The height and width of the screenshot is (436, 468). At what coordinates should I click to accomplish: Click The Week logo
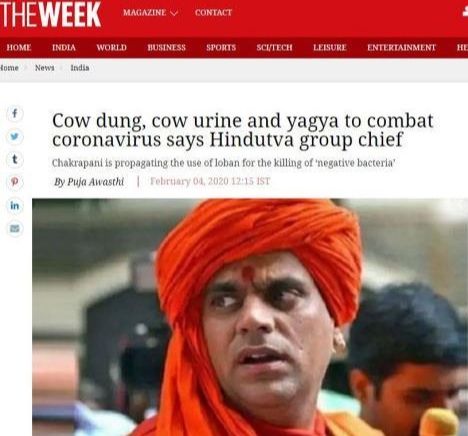[50, 14]
